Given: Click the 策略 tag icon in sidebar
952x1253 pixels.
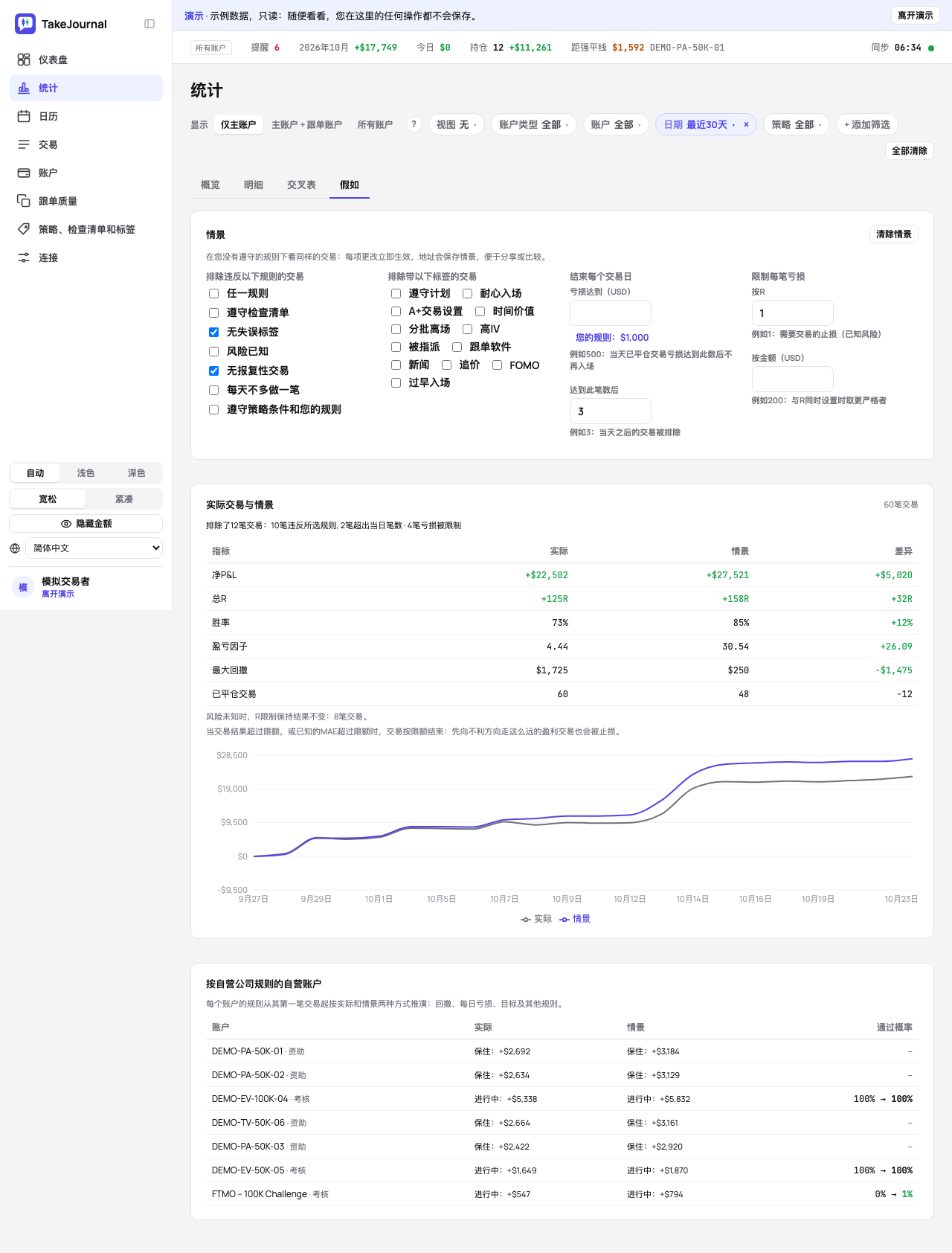Looking at the screenshot, I should click(x=24, y=229).
